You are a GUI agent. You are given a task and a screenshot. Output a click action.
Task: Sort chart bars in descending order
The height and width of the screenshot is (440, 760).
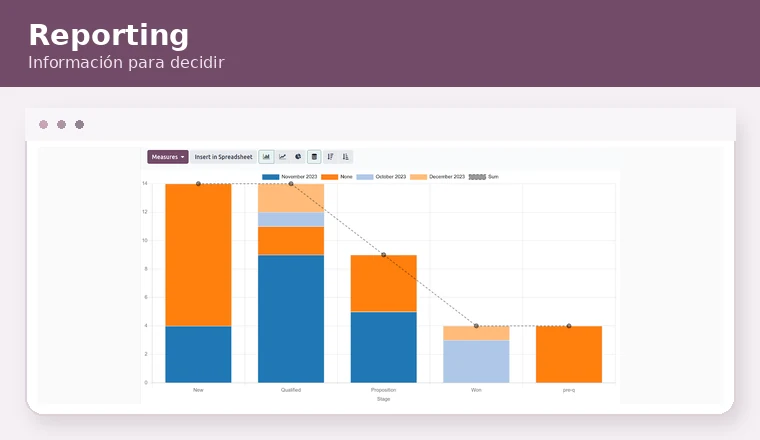[x=330, y=157]
